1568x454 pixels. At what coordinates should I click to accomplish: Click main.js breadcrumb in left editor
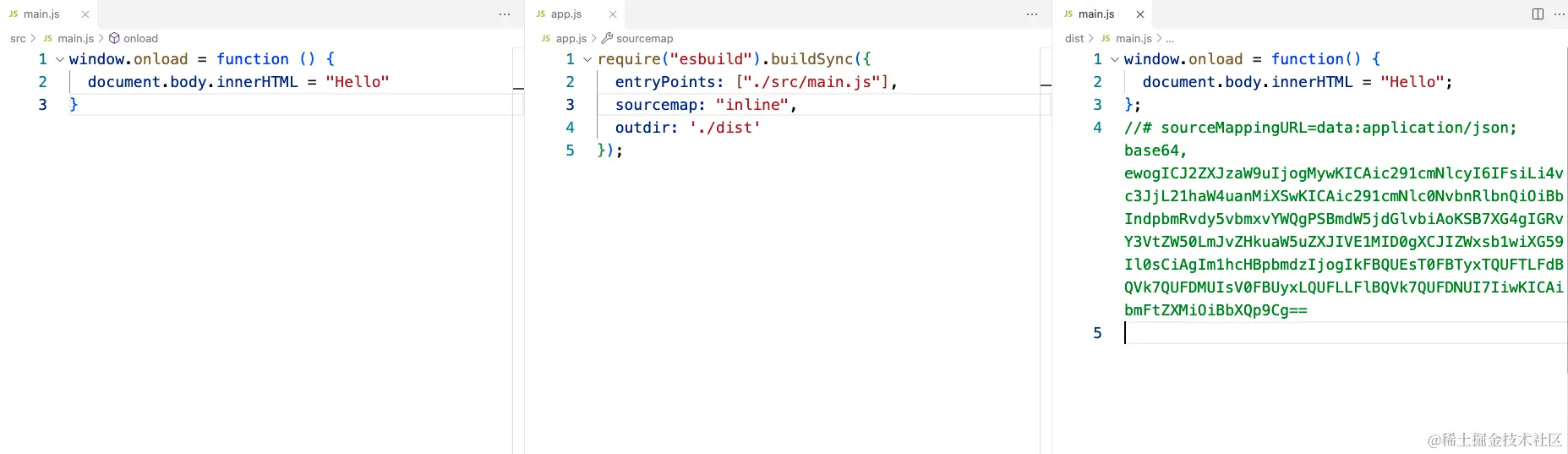[76, 39]
